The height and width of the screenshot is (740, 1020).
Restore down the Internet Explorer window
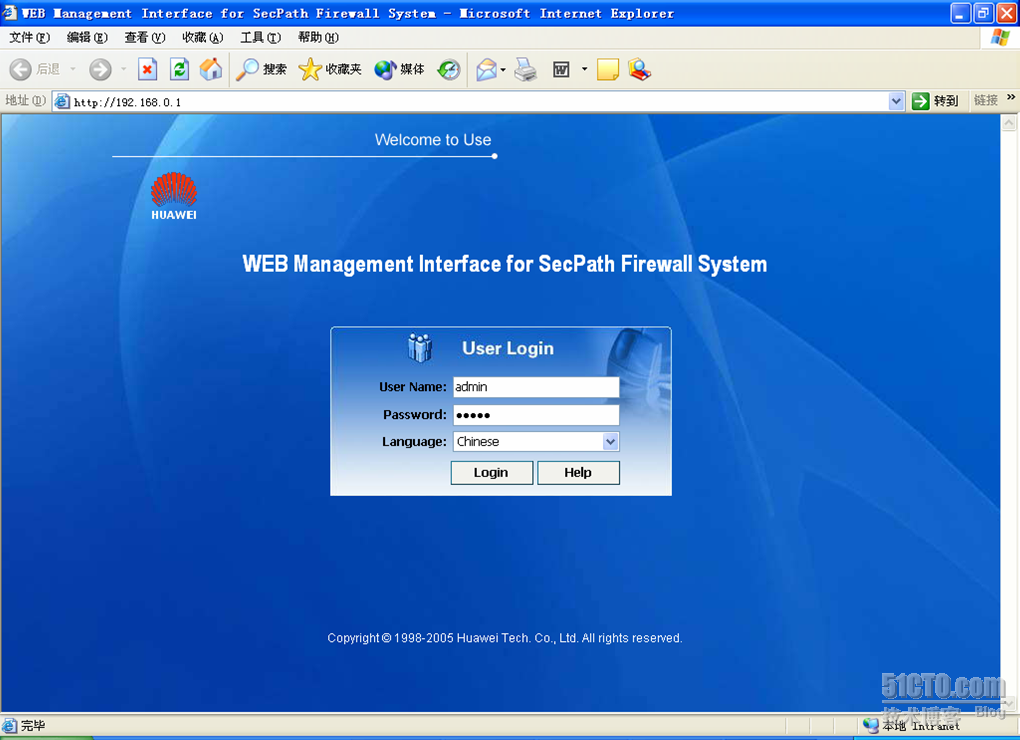click(x=984, y=13)
